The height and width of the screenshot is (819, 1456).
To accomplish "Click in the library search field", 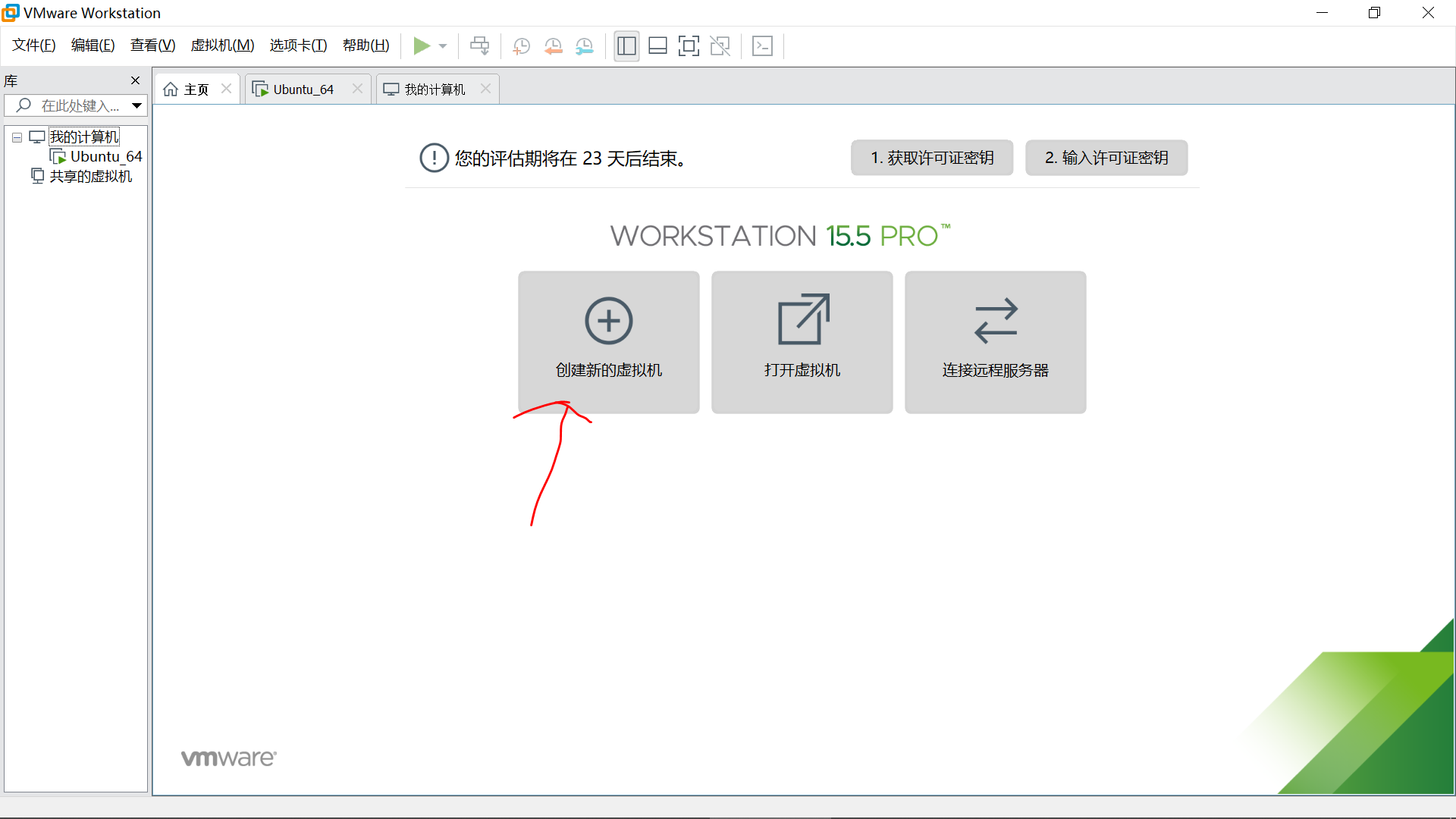I will pyautogui.click(x=80, y=105).
